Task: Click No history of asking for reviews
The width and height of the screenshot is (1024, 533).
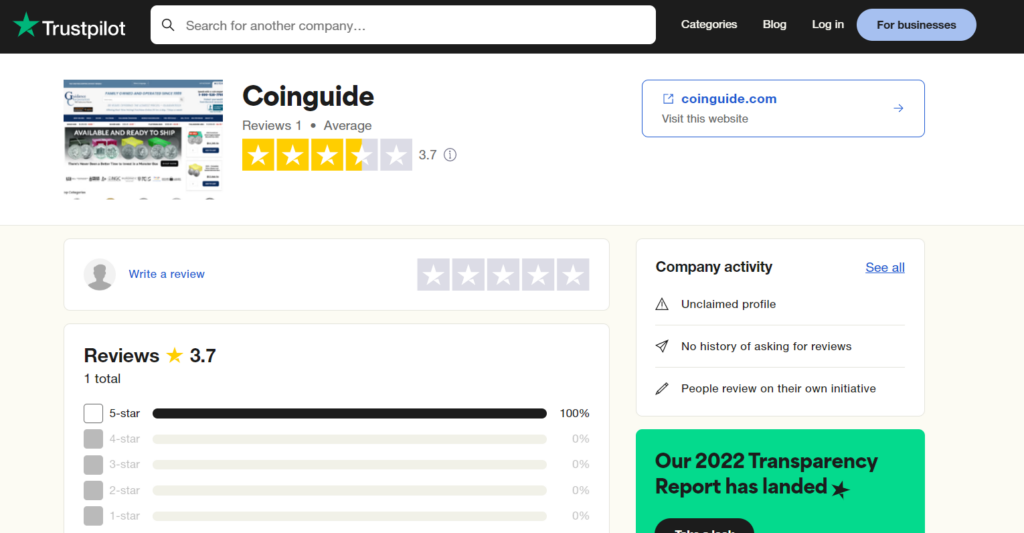Action: tap(766, 346)
